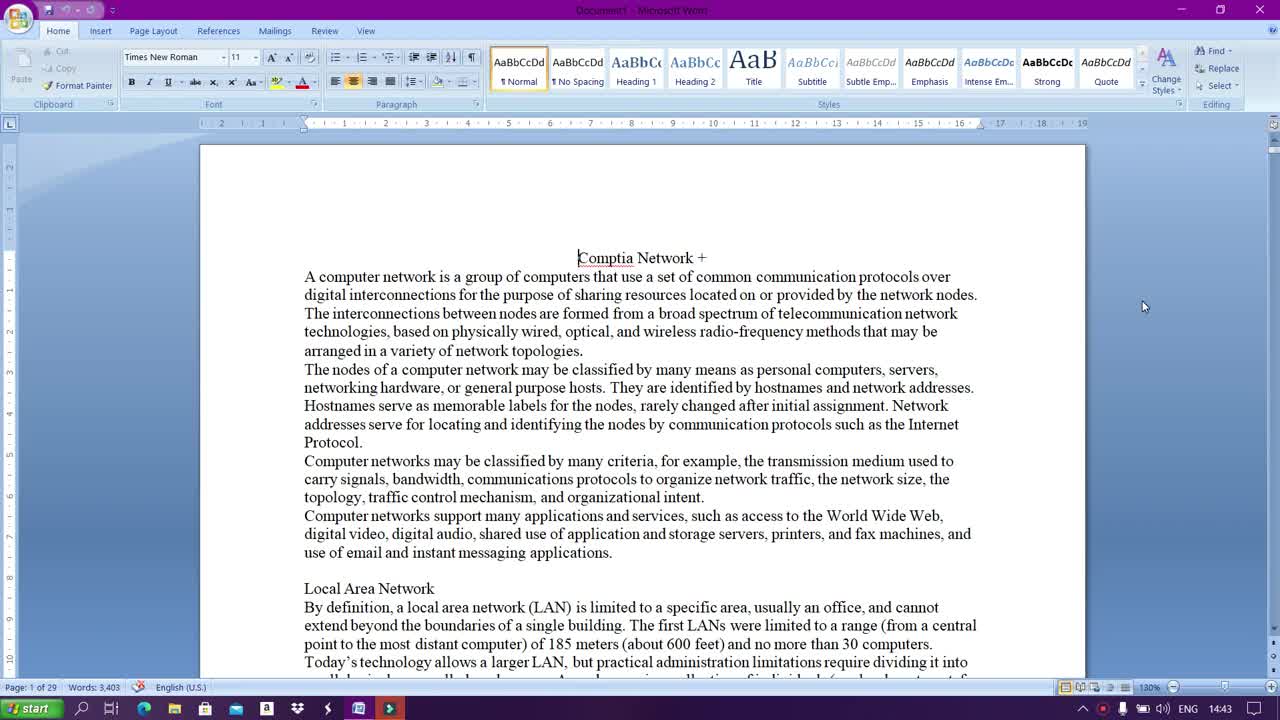This screenshot has height=720, width=1280.
Task: Click the zoom out minus button
Action: [x=1173, y=687]
